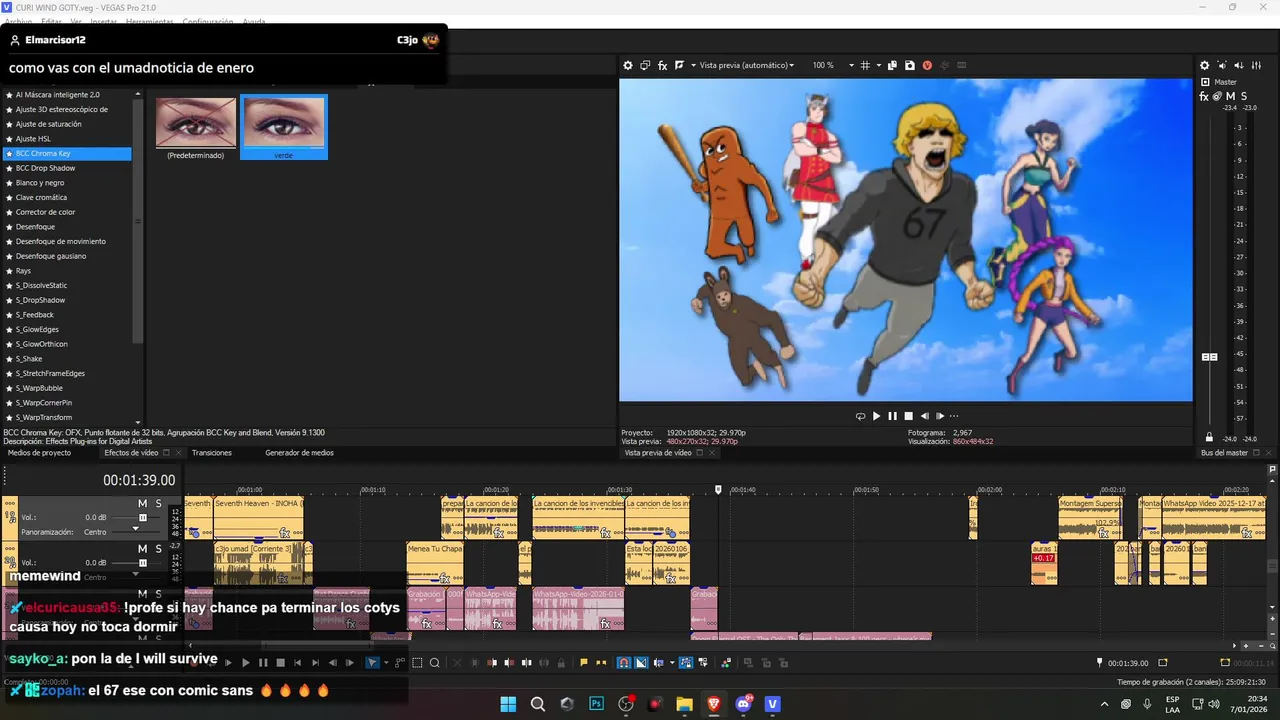Screen dimensions: 1280x720
Task: Insert a region with yellow region icon
Action: (601, 662)
